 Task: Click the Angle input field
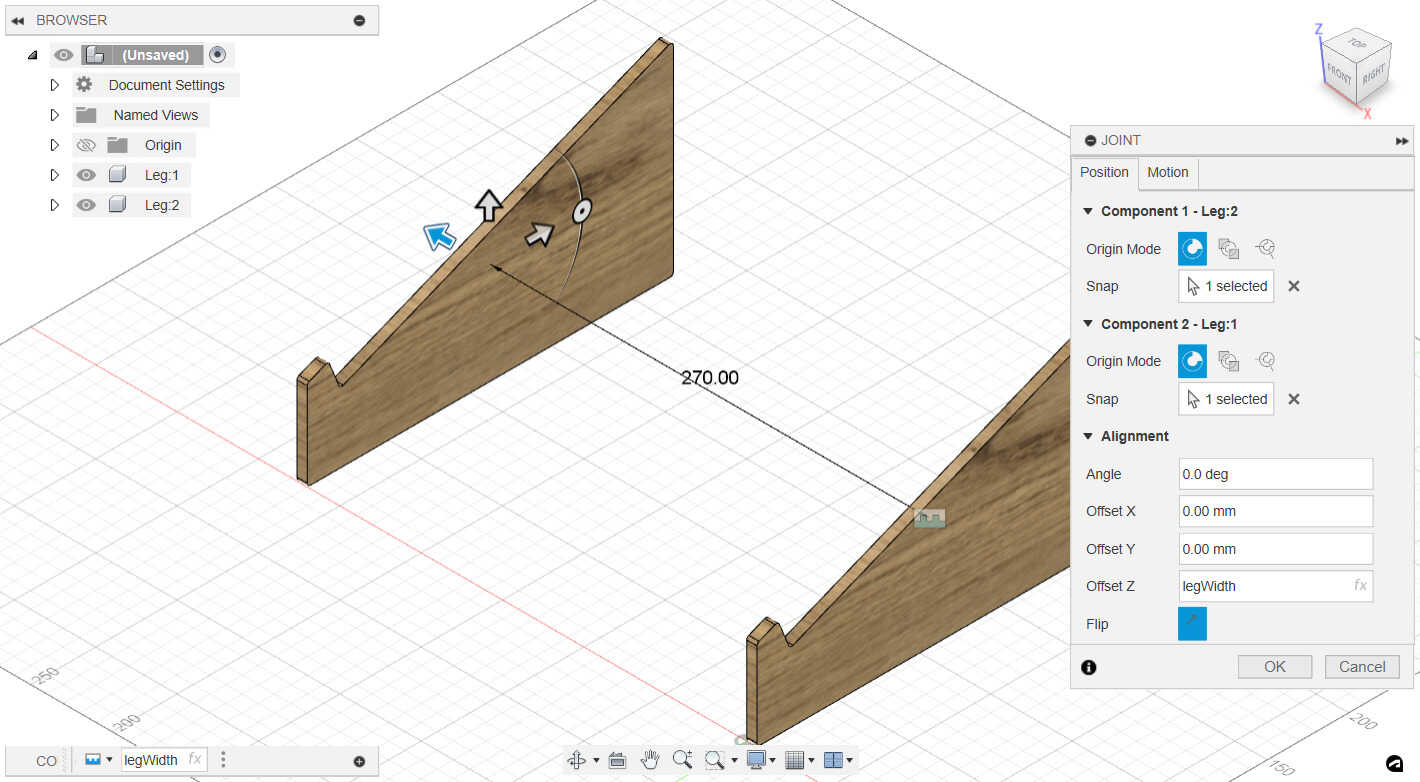1276,474
